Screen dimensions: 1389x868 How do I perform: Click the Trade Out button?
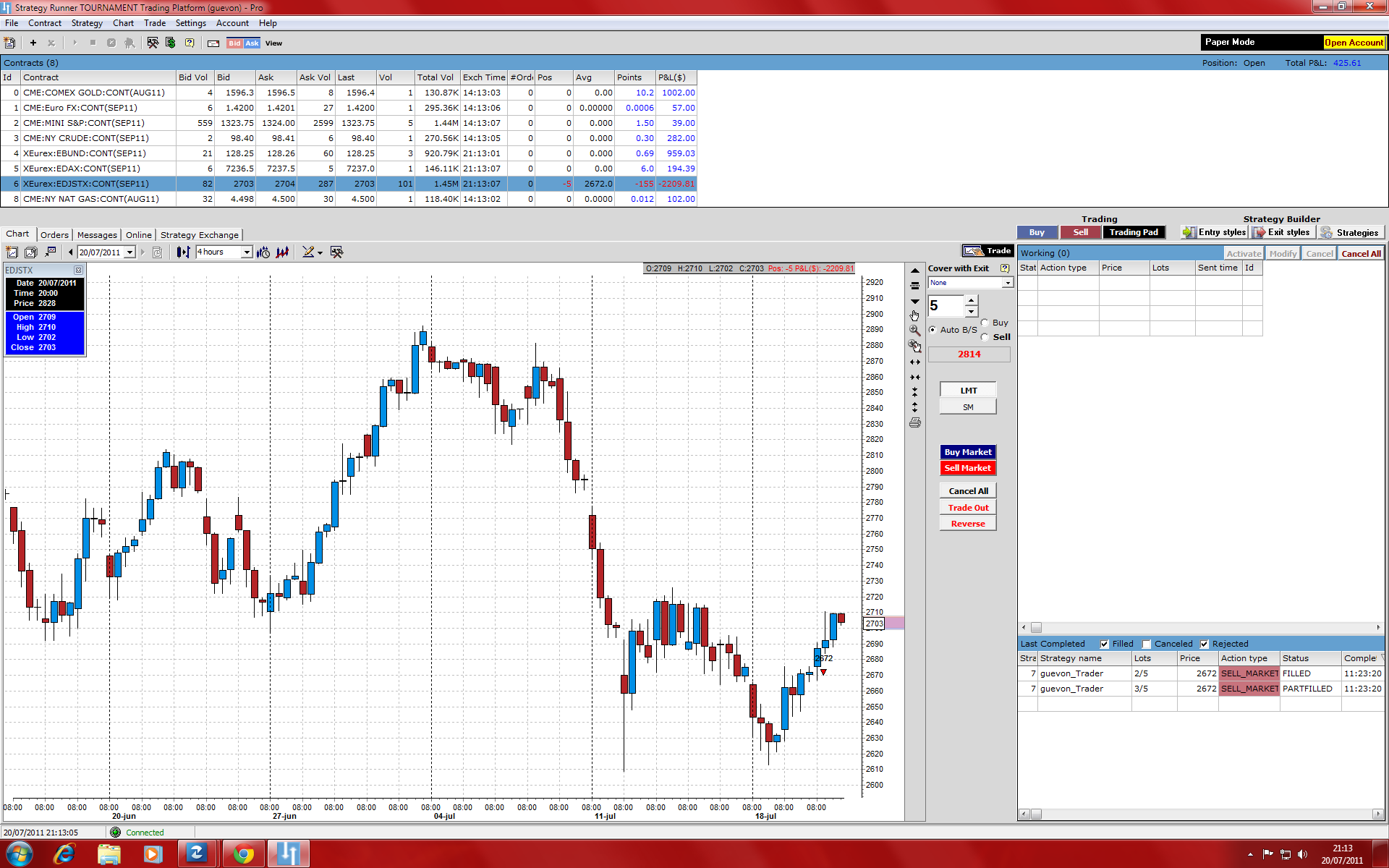(968, 508)
